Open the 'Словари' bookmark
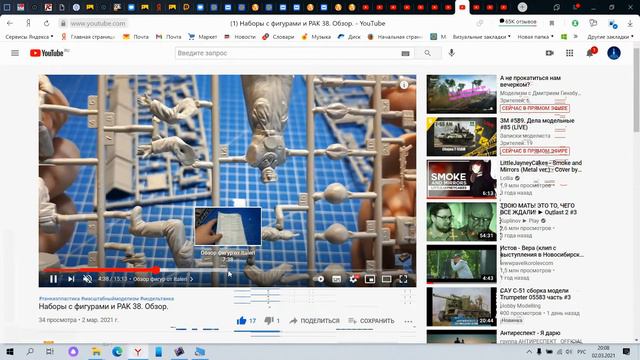This screenshot has height=360, width=640. (x=278, y=37)
